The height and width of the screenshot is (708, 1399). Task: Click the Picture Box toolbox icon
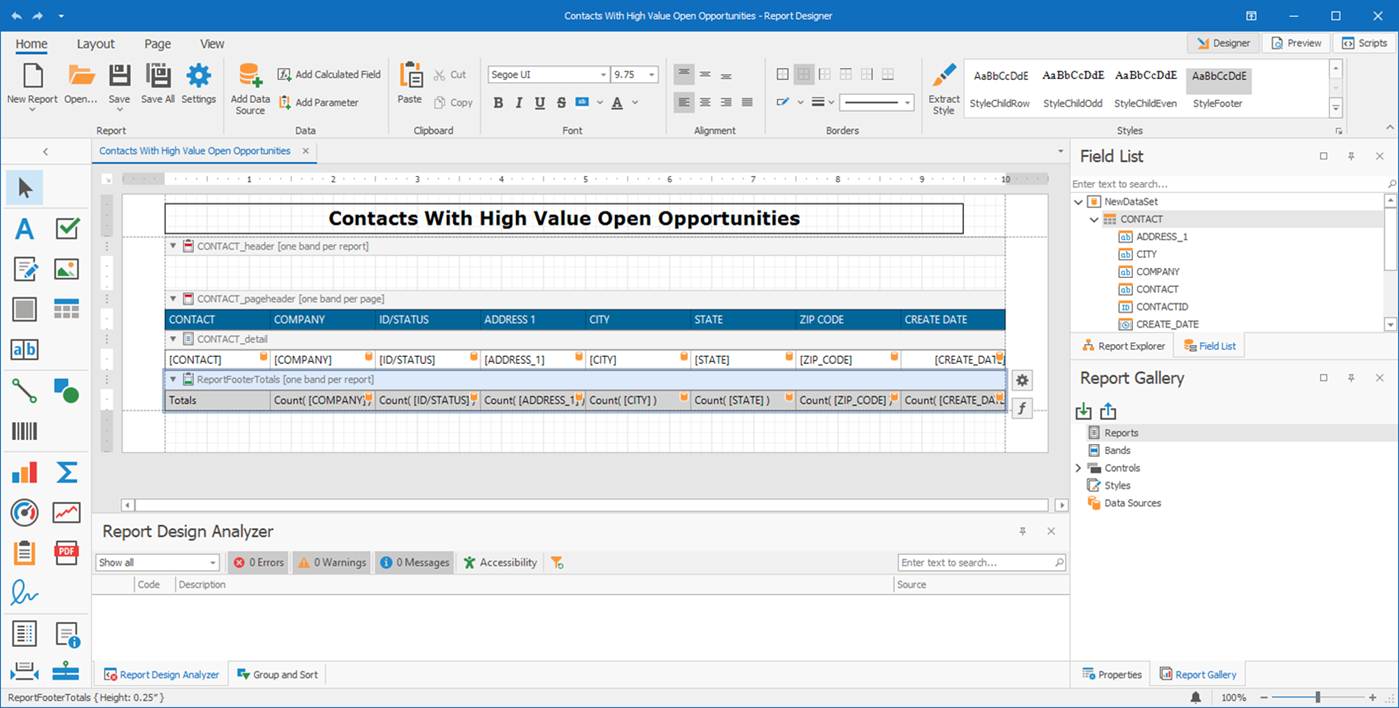(x=66, y=269)
